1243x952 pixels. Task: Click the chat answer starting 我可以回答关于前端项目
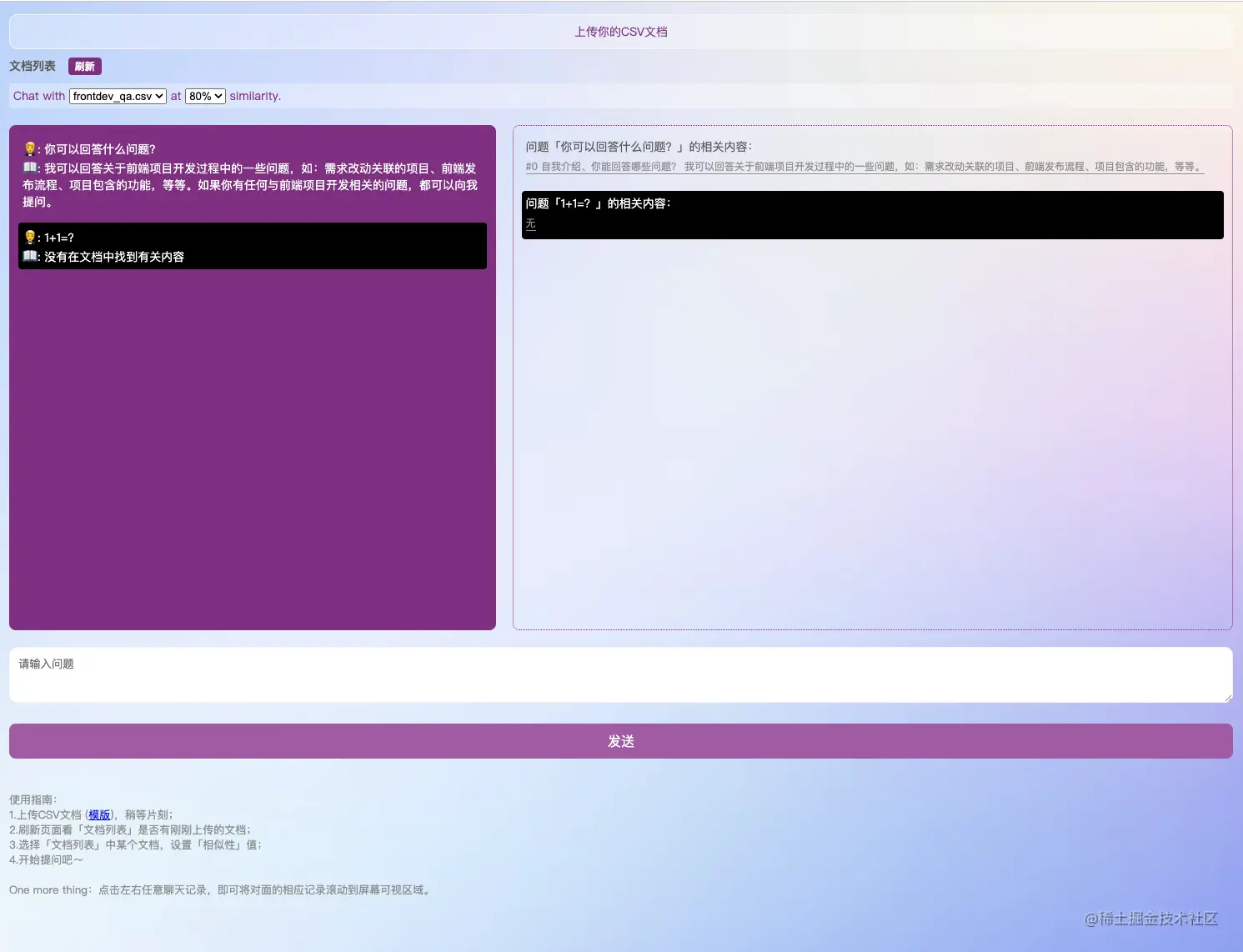pyautogui.click(x=250, y=185)
